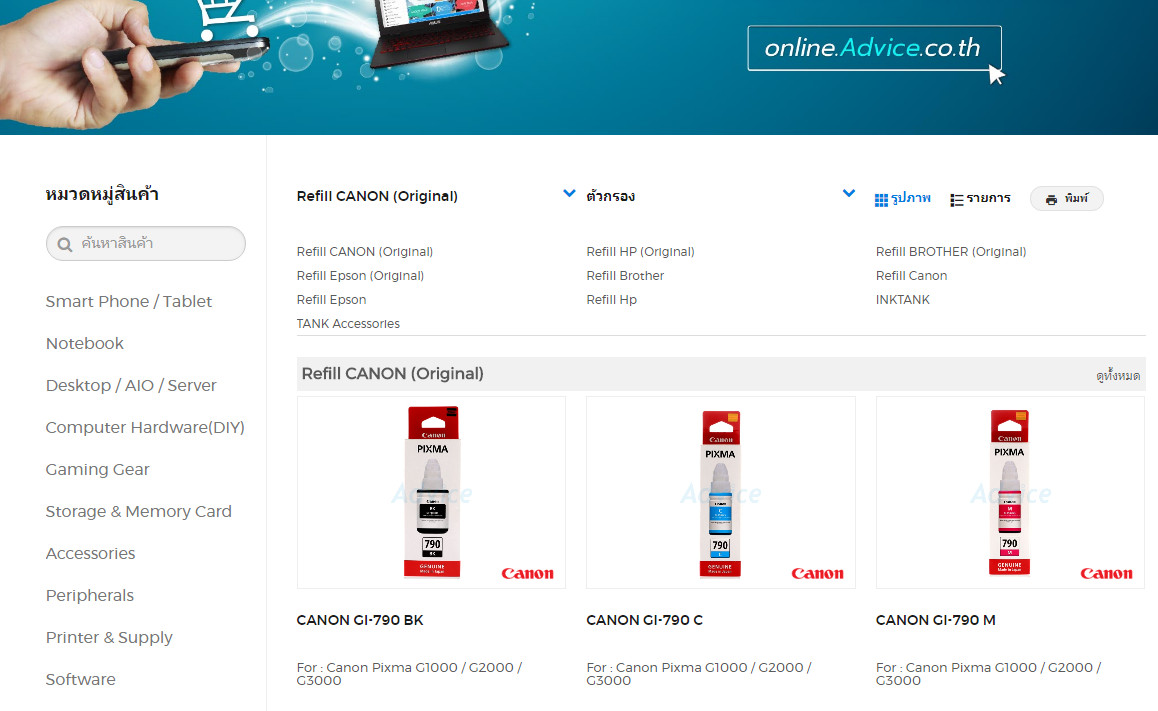Click compatibility description under GI-790 M
Screen dimensions: 1158x711
click(988, 673)
